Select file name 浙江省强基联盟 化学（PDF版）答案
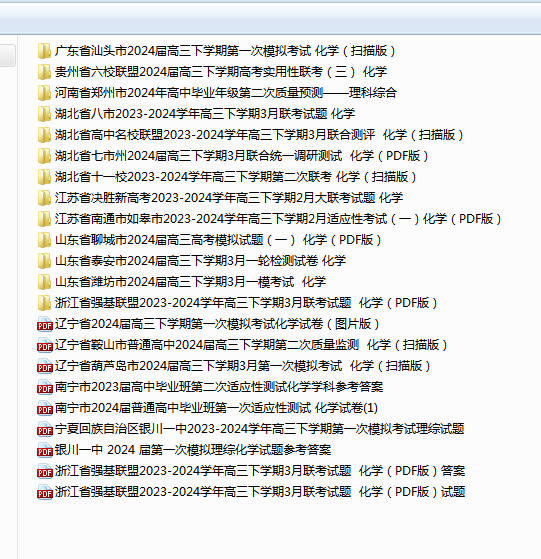Image resolution: width=541 pixels, height=559 pixels. click(x=260, y=471)
